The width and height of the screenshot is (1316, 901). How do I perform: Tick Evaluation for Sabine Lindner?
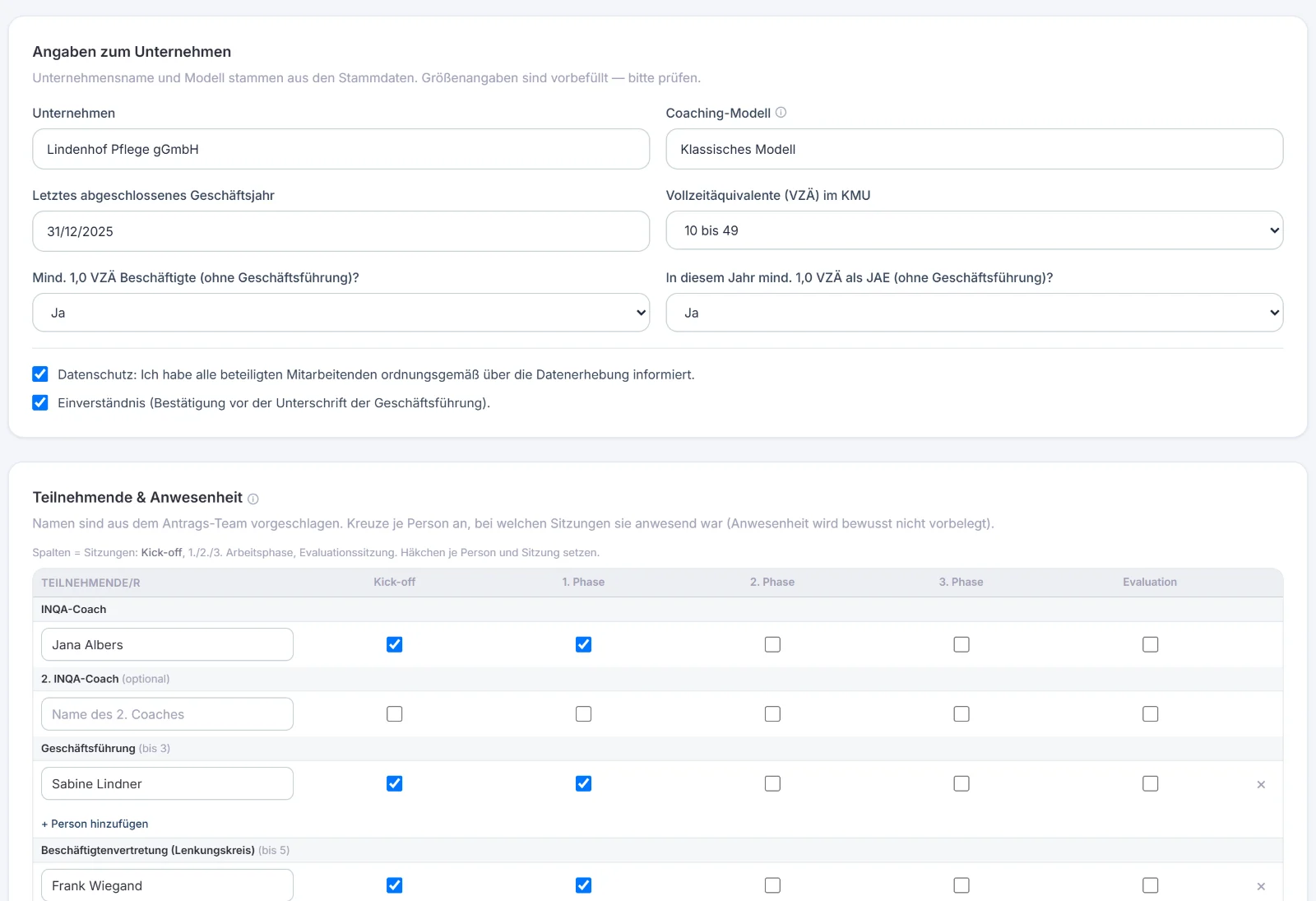tap(1151, 783)
